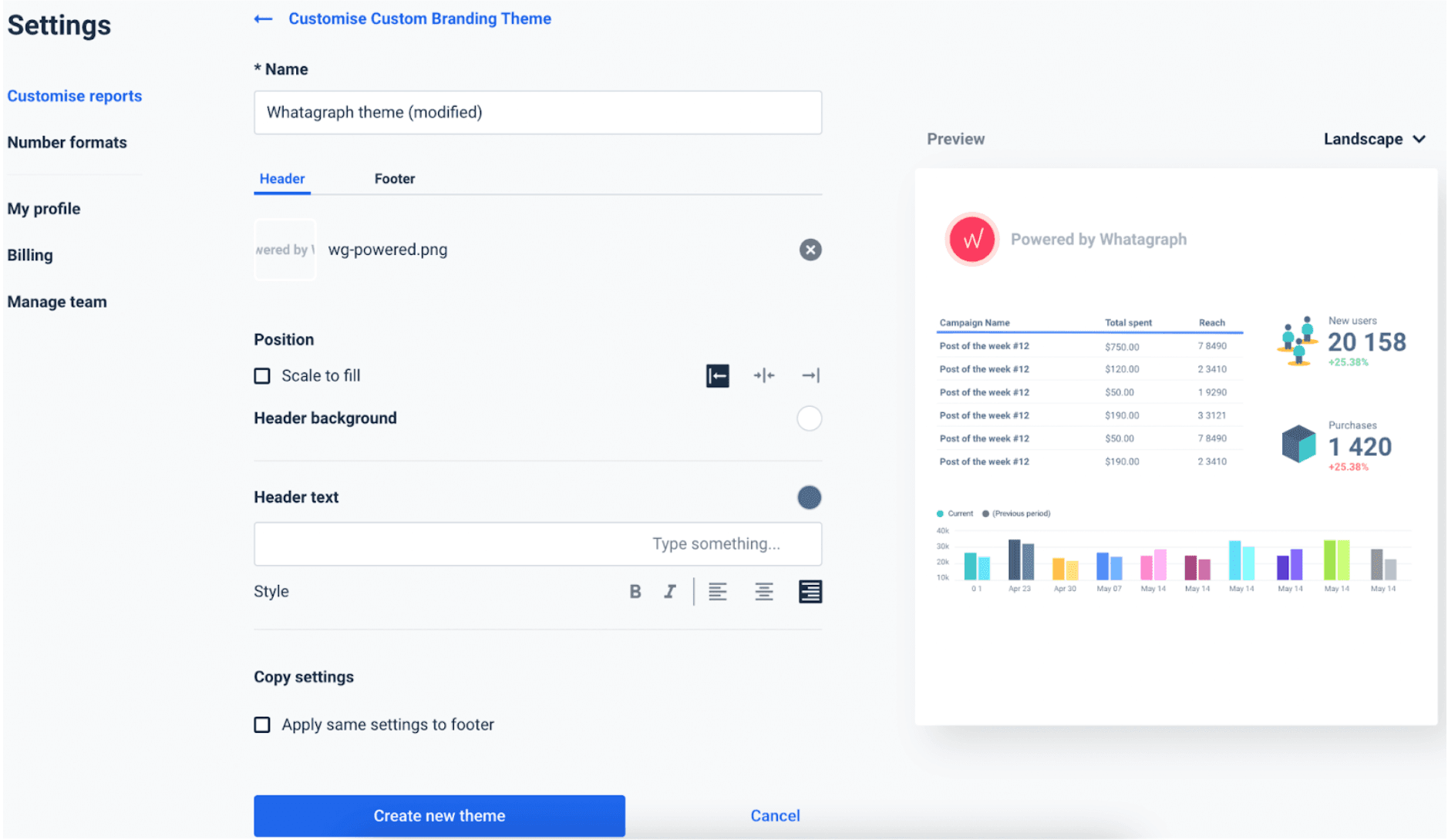Enable the Scale to fill checkbox
This screenshot has height=840, width=1448.
click(262, 376)
